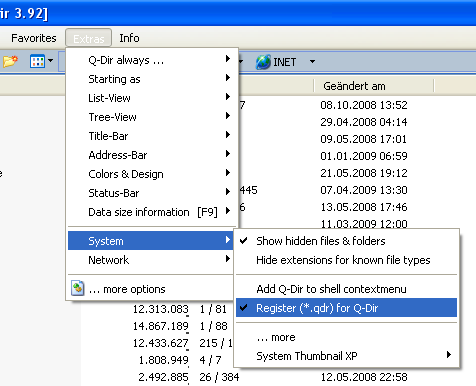Select row dated 09.05.2008 17:01
This screenshot has width=476, height=386.
point(364,139)
